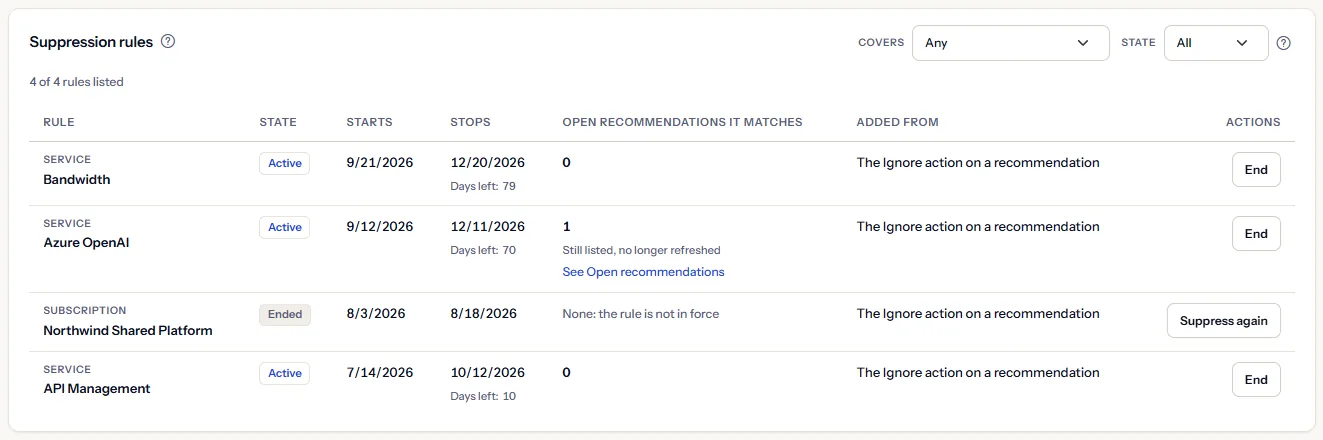Click stop date 10/12/2026

(x=487, y=372)
